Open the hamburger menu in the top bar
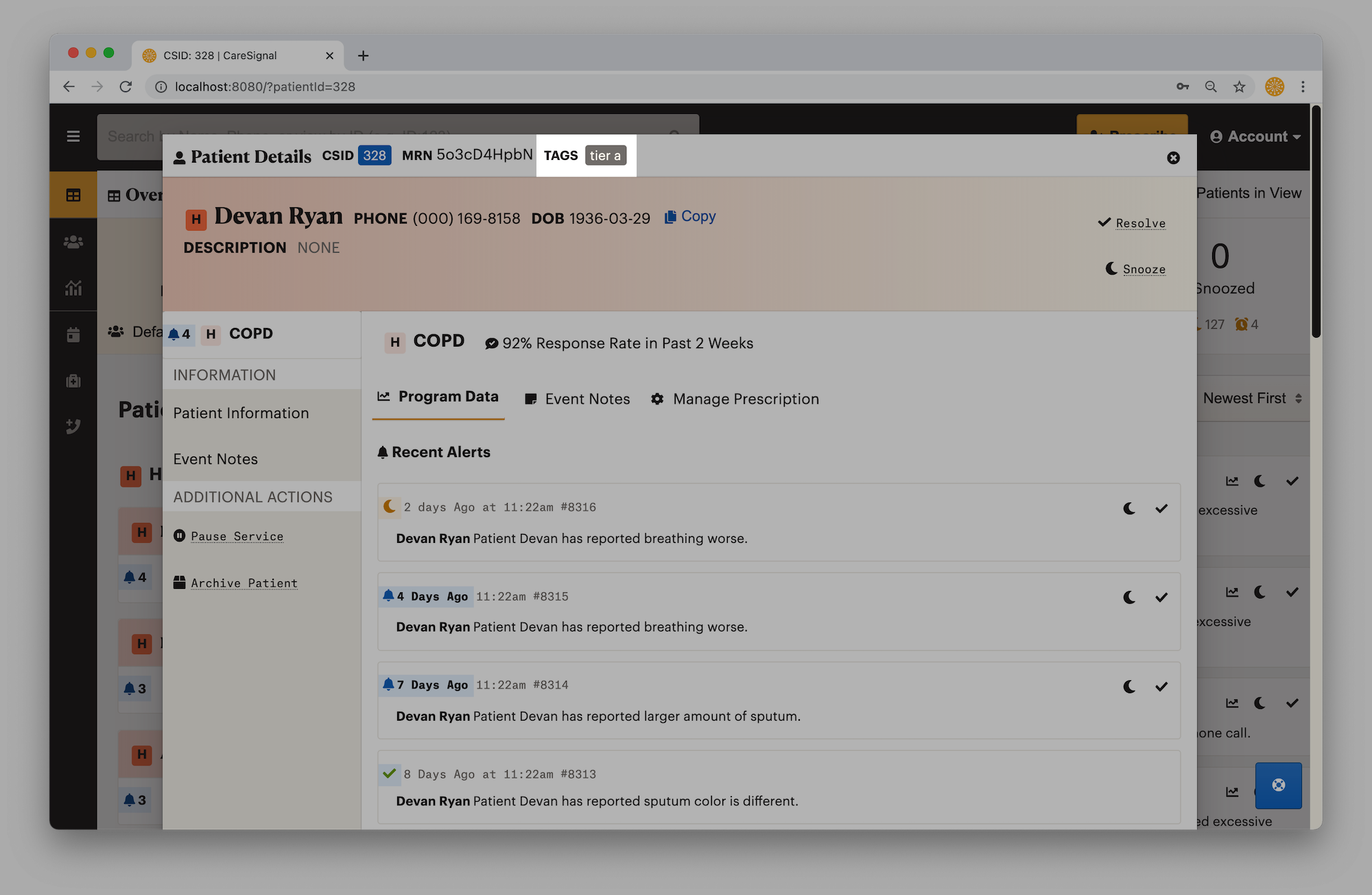 [x=73, y=137]
